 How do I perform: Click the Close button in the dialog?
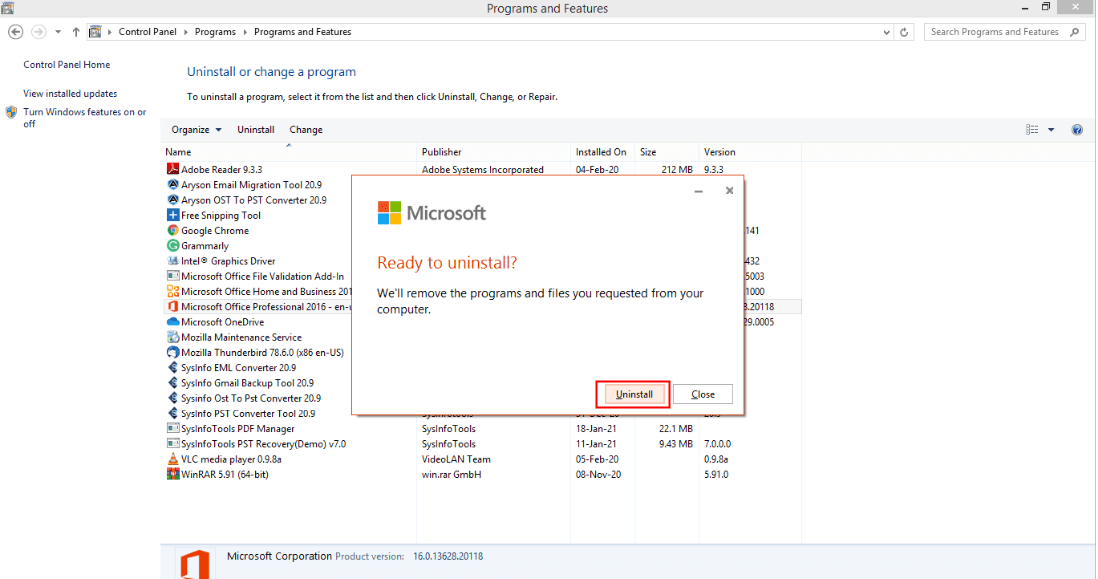pos(703,394)
